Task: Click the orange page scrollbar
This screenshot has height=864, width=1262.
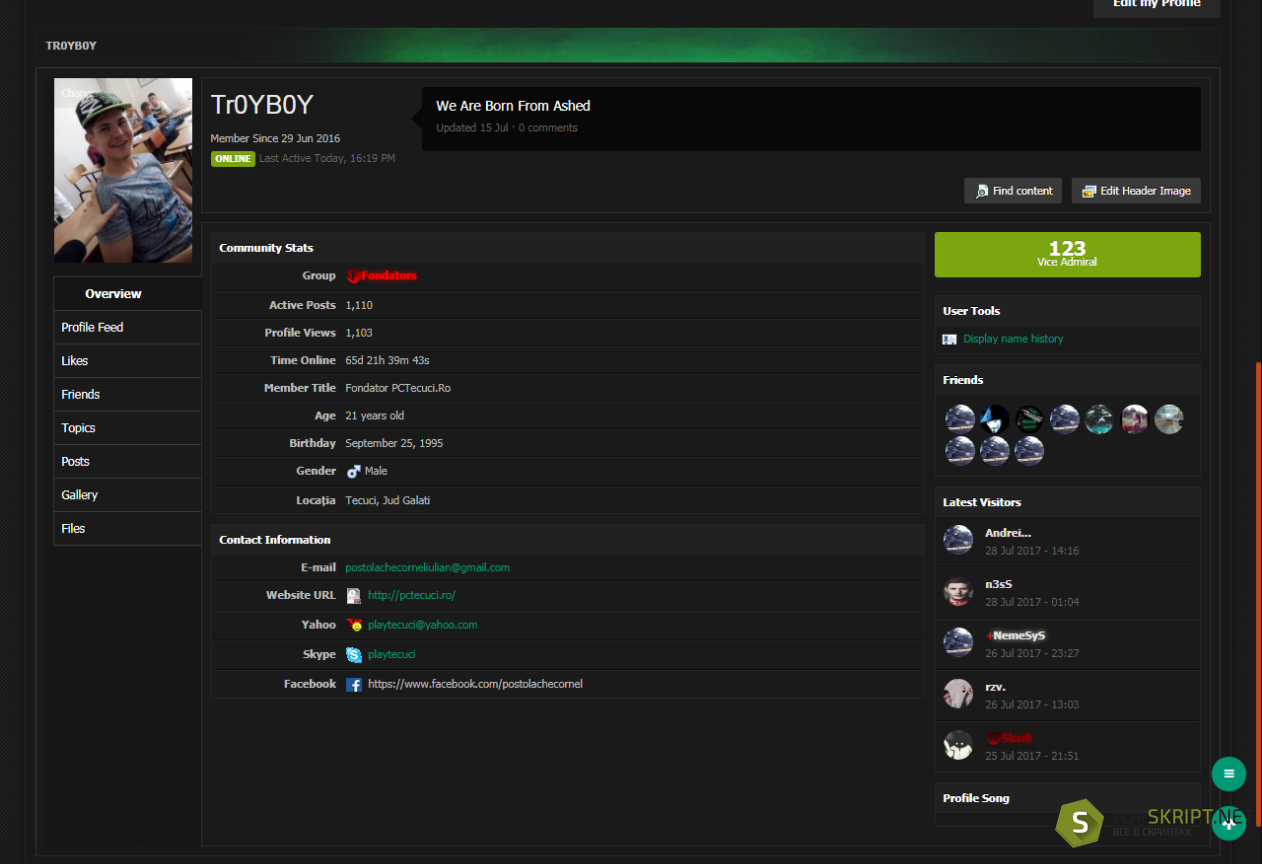Action: click(x=1258, y=594)
